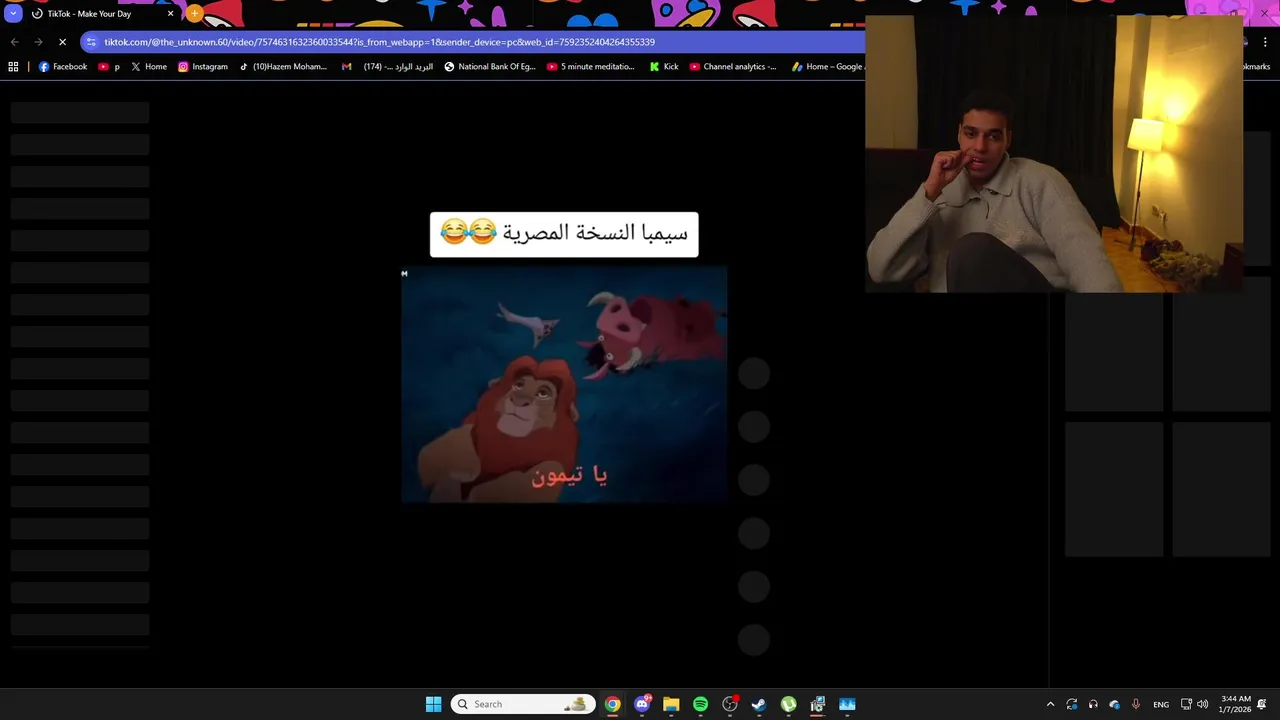Open the Instagram bookmark

[203, 67]
